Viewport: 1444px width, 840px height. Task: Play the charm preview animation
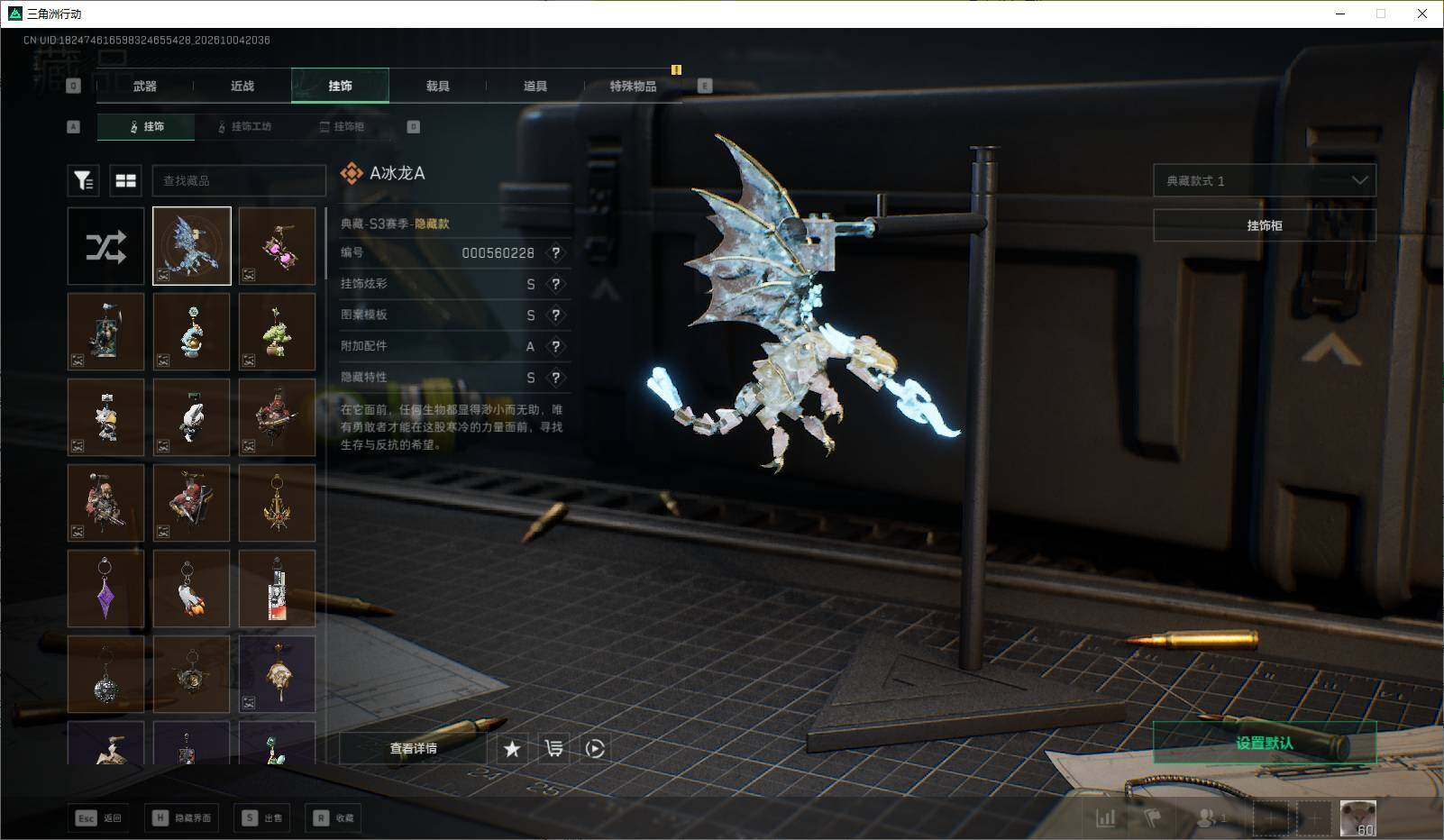595,748
